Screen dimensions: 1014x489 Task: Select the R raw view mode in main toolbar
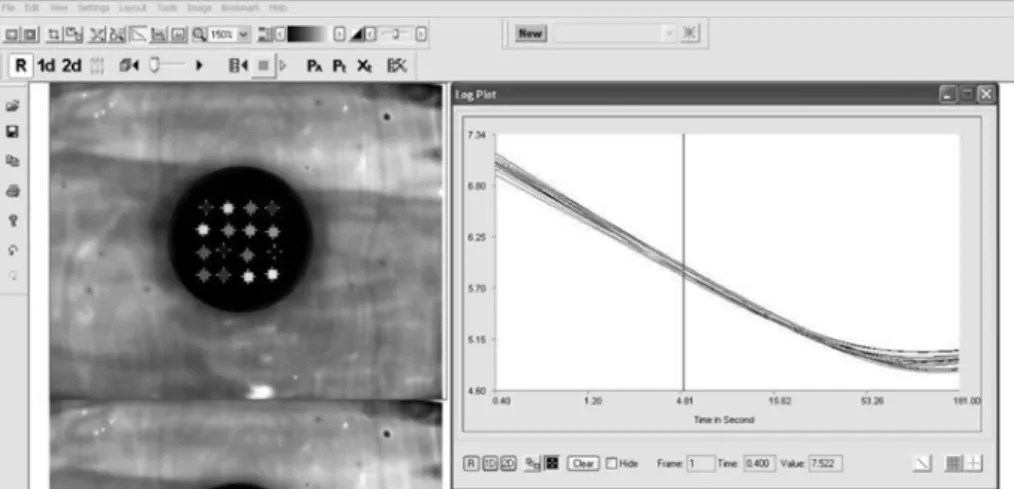pos(21,65)
